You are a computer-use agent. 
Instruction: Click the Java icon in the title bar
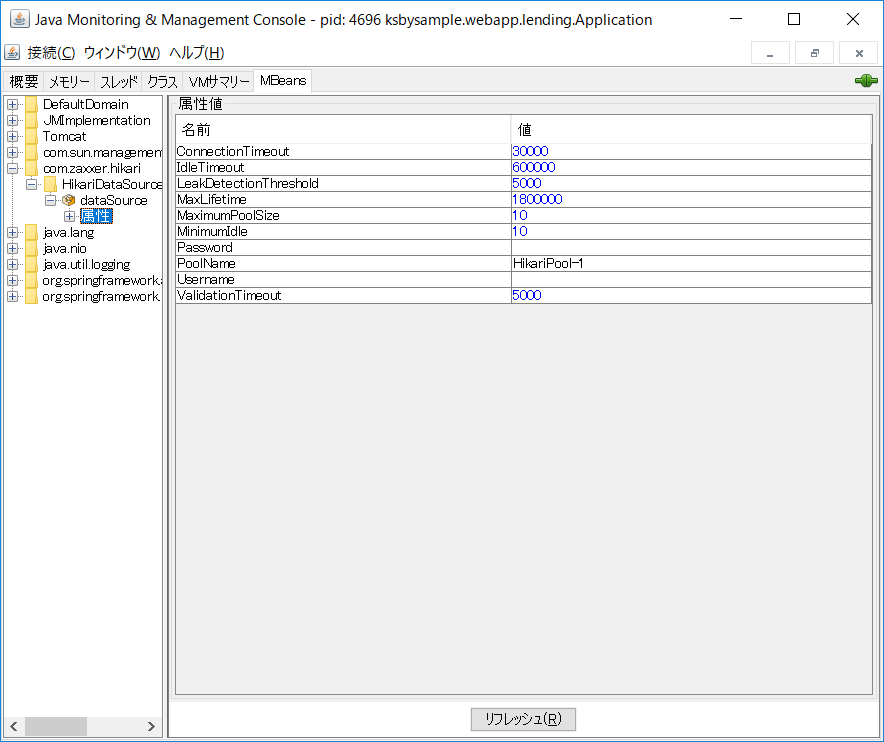[20, 19]
